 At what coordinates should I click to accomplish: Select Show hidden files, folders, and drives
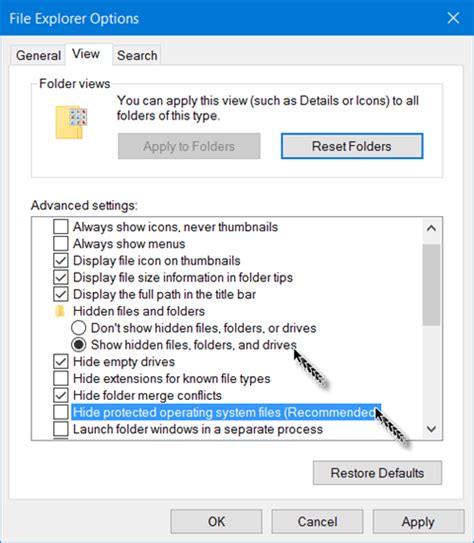(x=79, y=345)
